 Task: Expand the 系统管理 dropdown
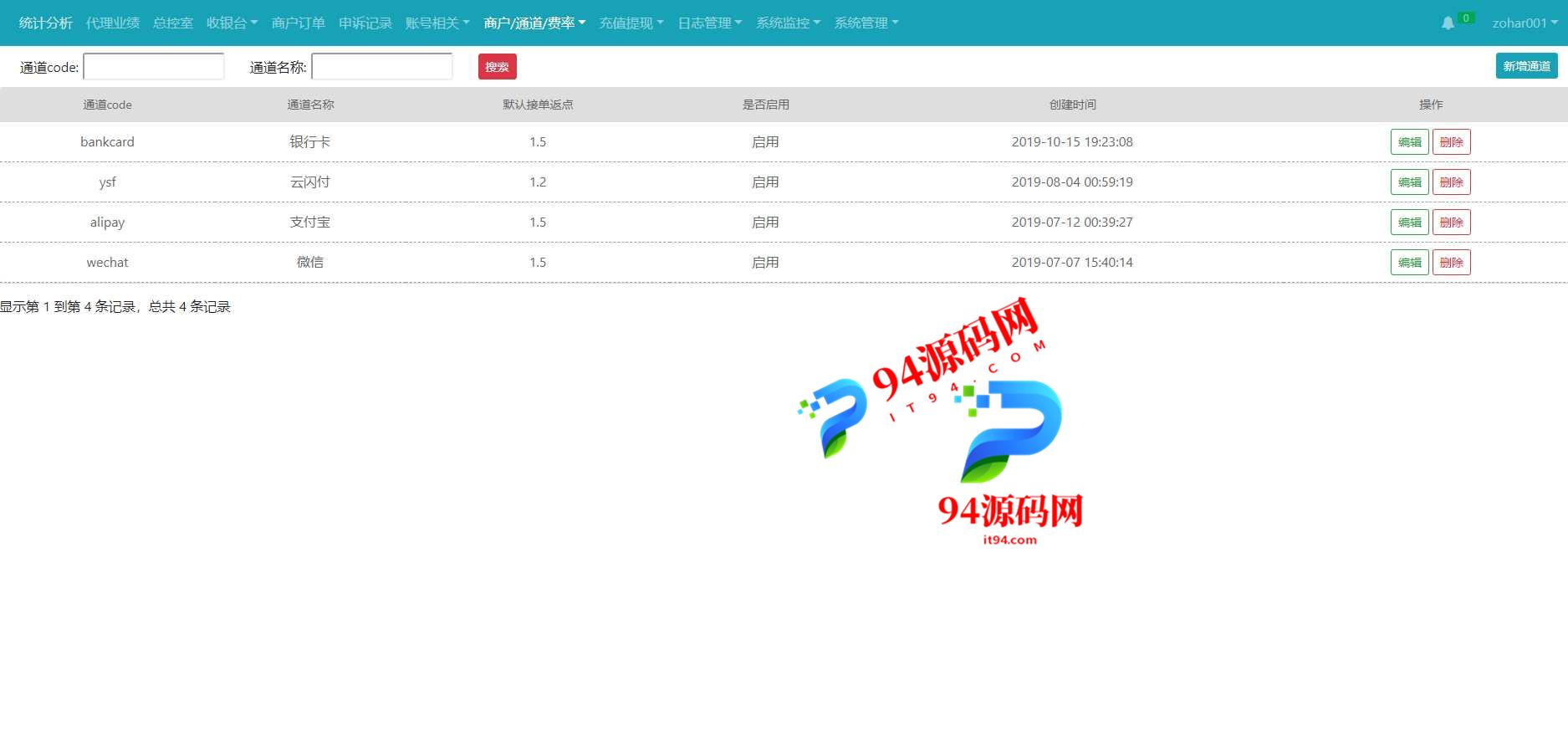click(866, 23)
